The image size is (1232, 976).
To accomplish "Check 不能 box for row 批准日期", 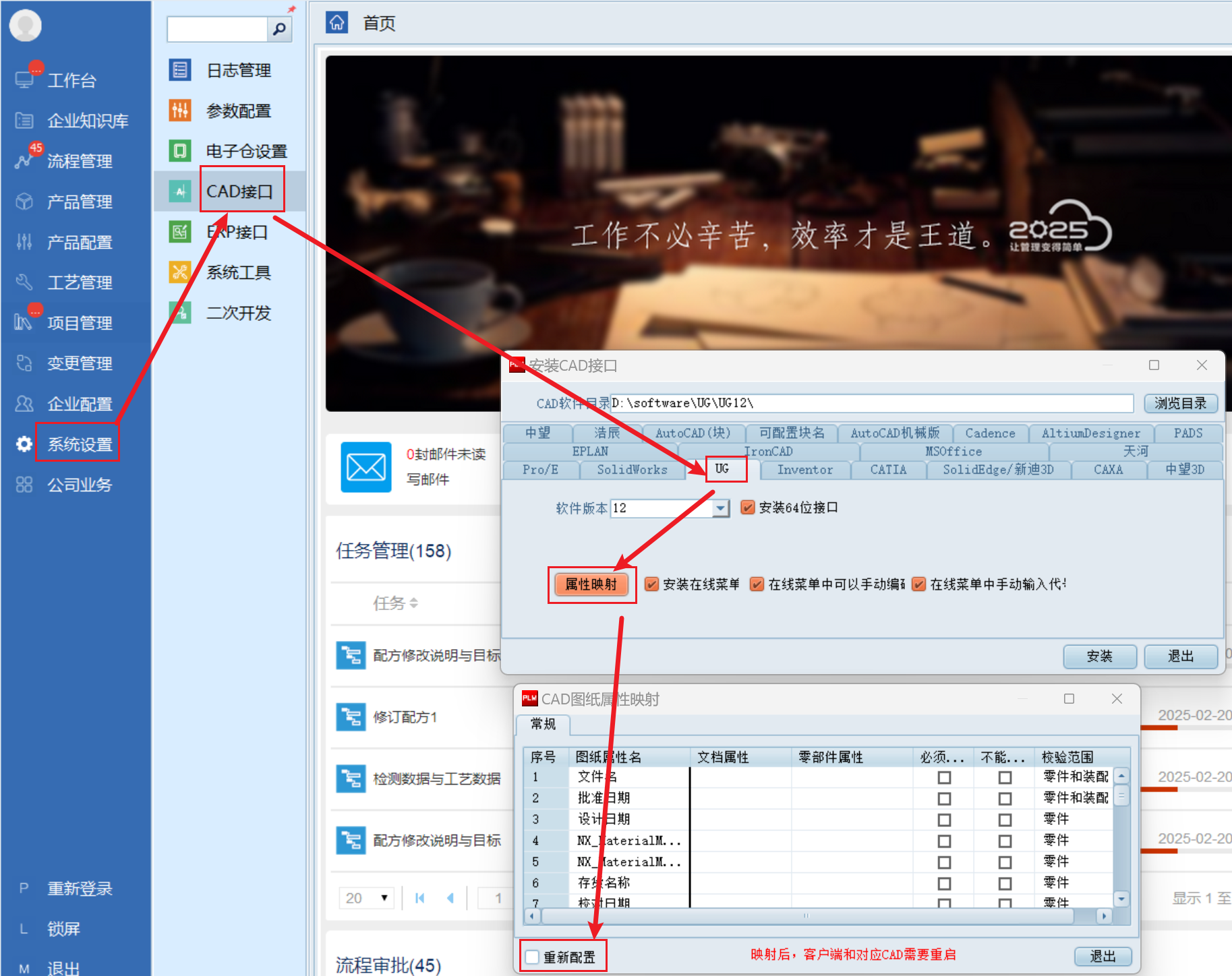I will point(1005,799).
